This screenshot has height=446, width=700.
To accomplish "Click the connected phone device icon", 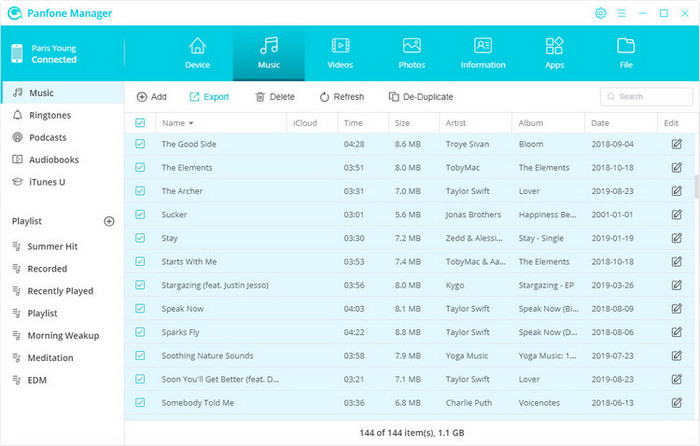I will click(x=17, y=54).
